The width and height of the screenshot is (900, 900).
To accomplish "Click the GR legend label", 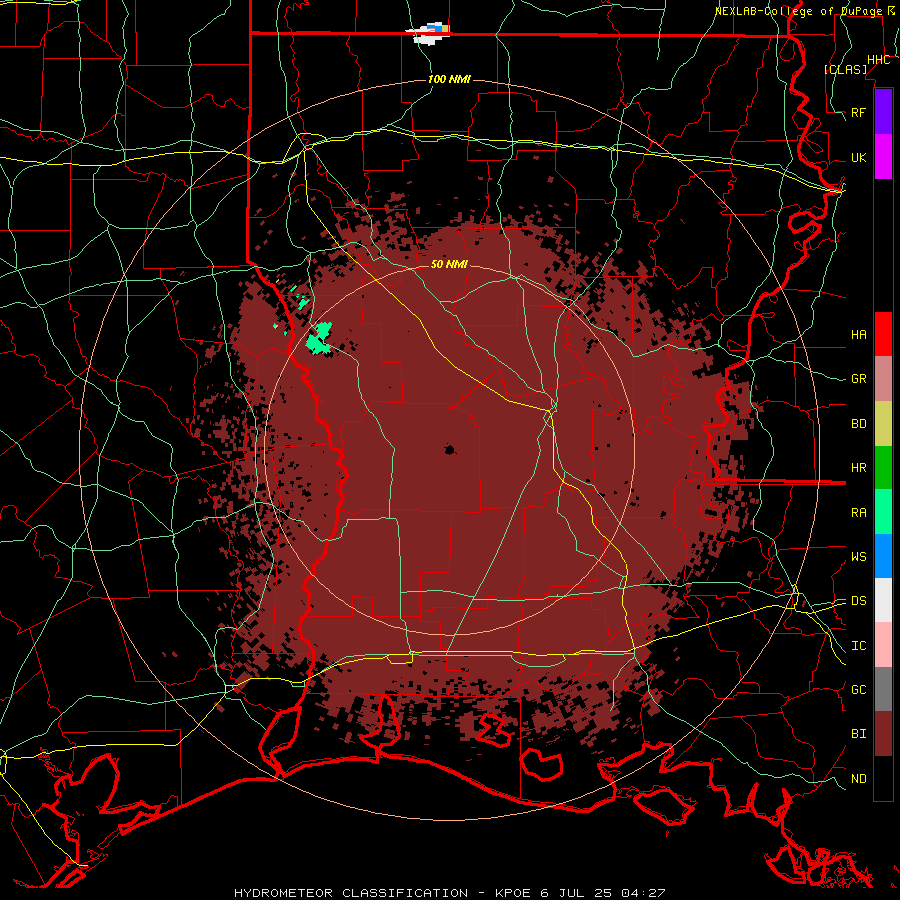I will [x=858, y=379].
